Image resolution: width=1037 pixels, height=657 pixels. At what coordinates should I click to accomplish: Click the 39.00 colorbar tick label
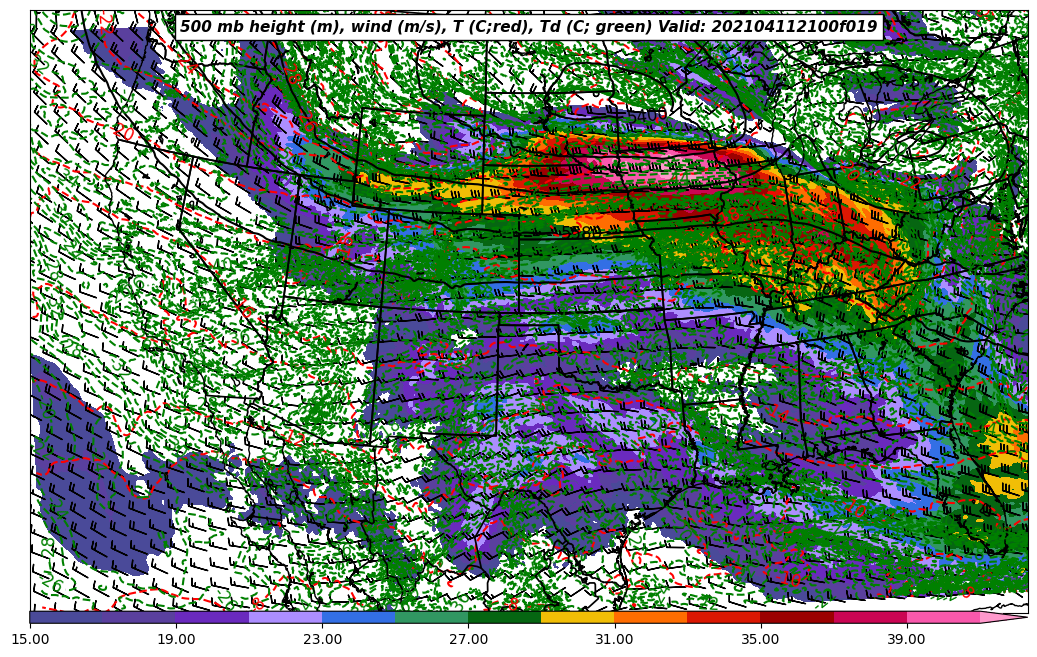(906, 637)
